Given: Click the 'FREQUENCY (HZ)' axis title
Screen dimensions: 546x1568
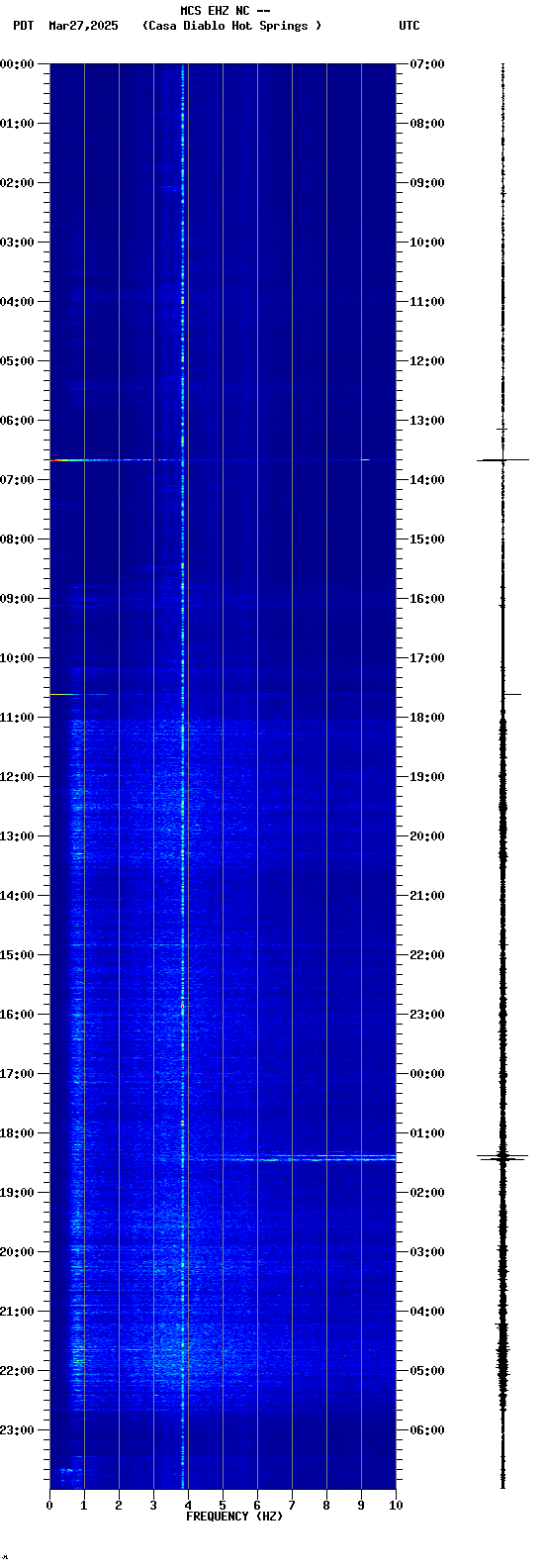Looking at the screenshot, I should pyautogui.click(x=234, y=1517).
